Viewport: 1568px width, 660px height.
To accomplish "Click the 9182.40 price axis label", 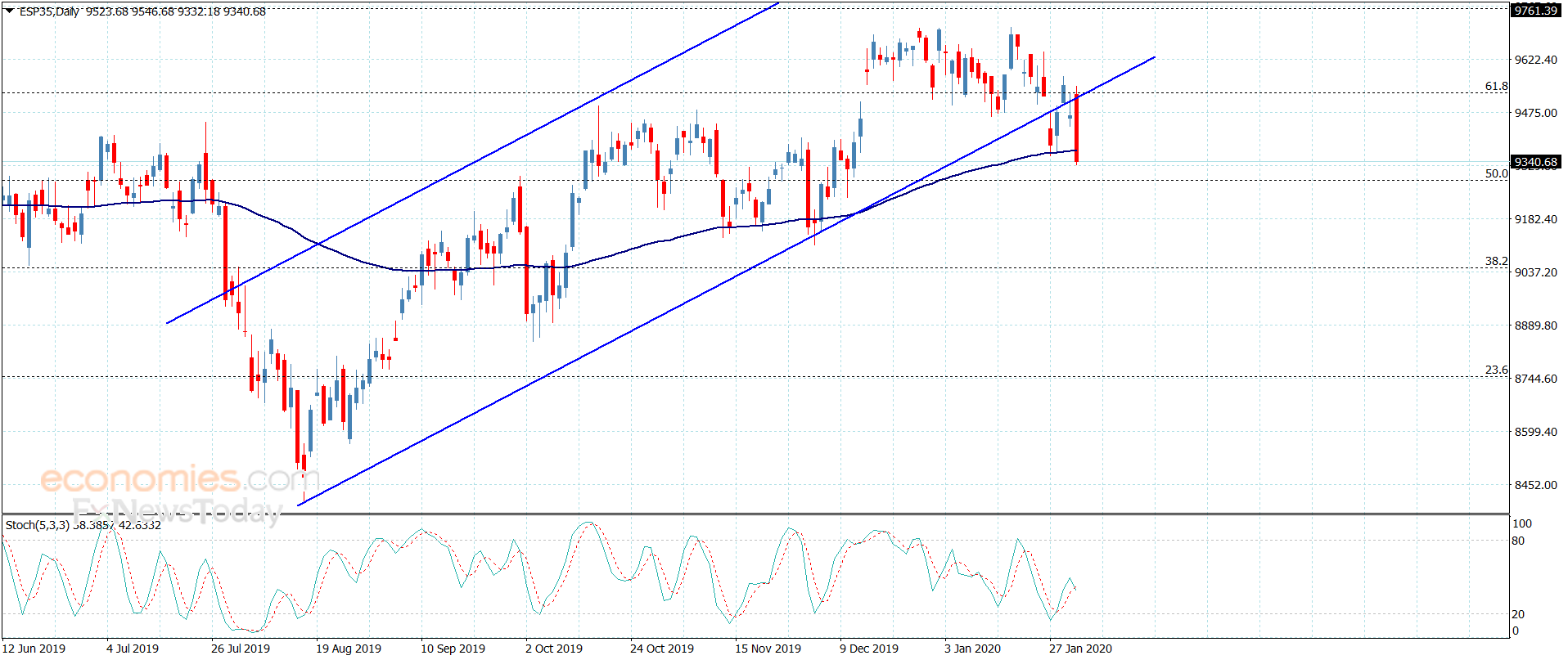I will (1536, 219).
